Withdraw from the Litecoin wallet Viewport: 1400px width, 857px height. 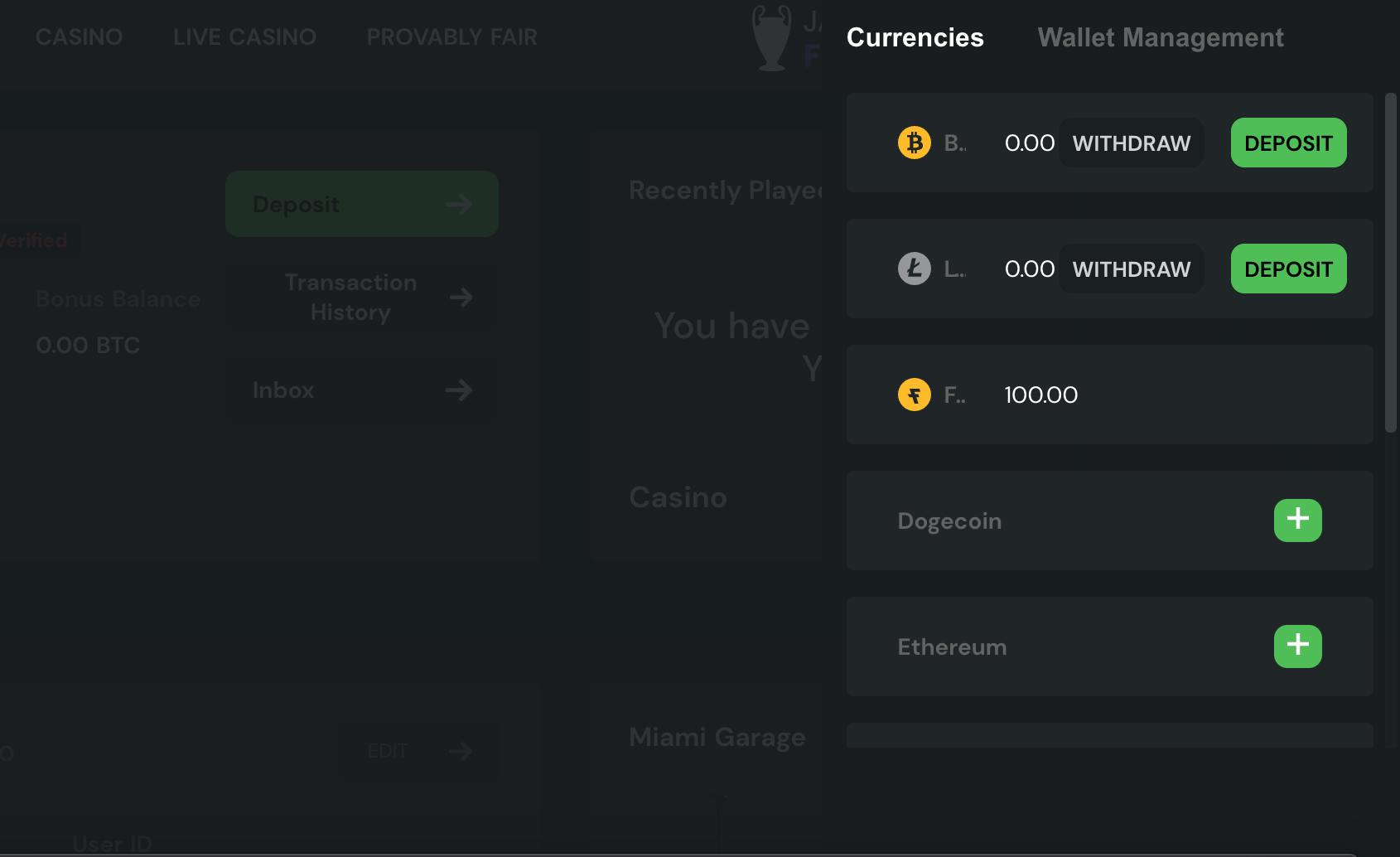[1131, 269]
